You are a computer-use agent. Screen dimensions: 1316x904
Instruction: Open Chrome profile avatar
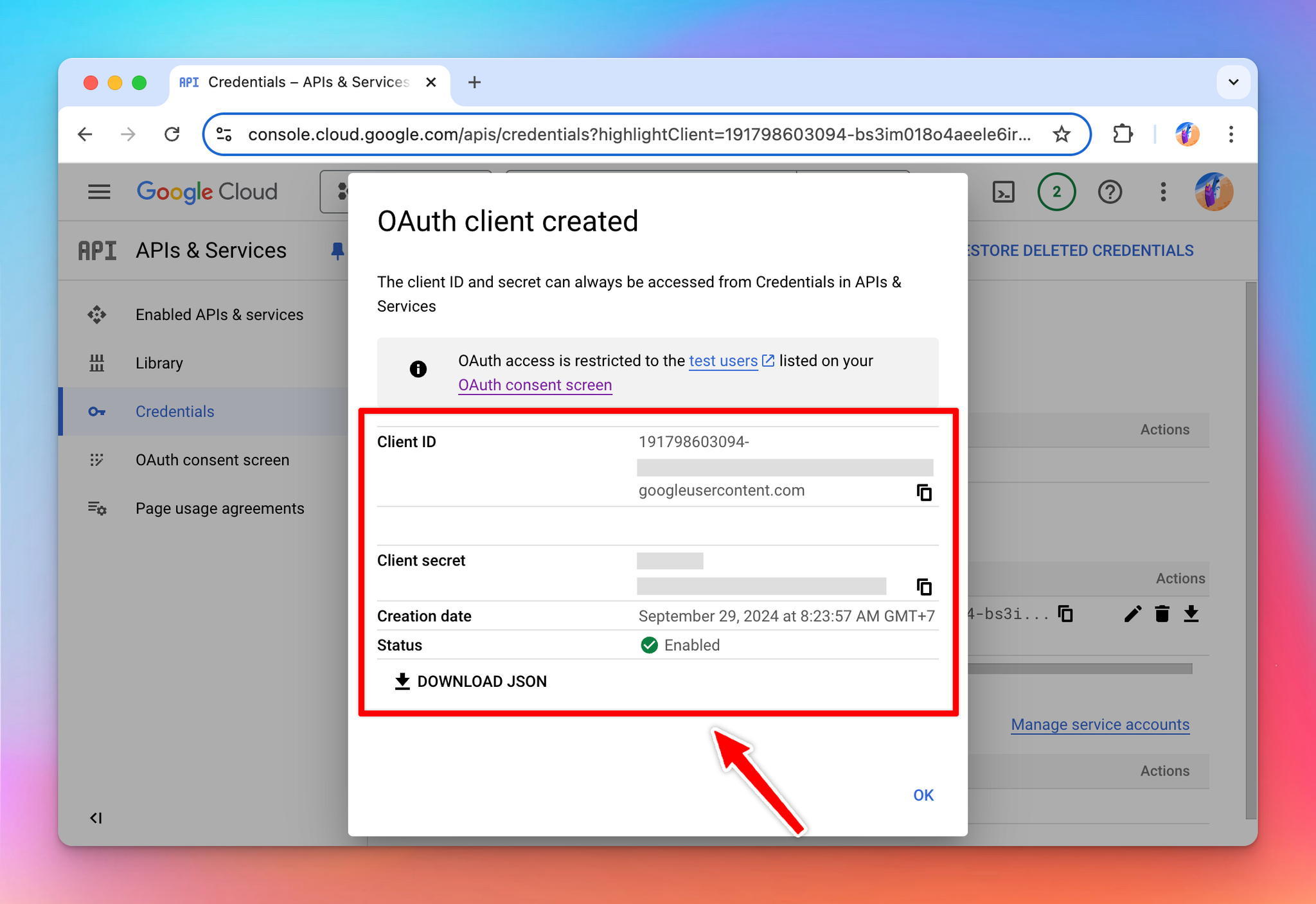(1187, 134)
